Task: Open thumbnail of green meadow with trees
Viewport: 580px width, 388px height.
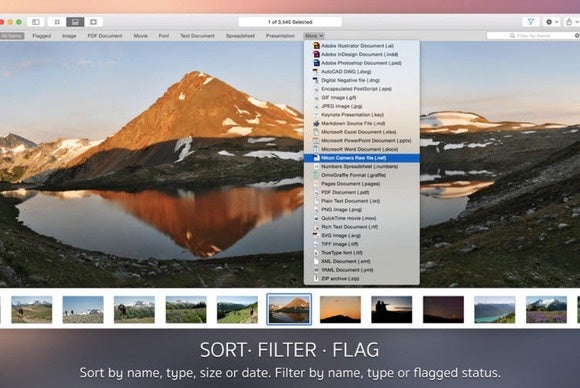Action: (186, 310)
